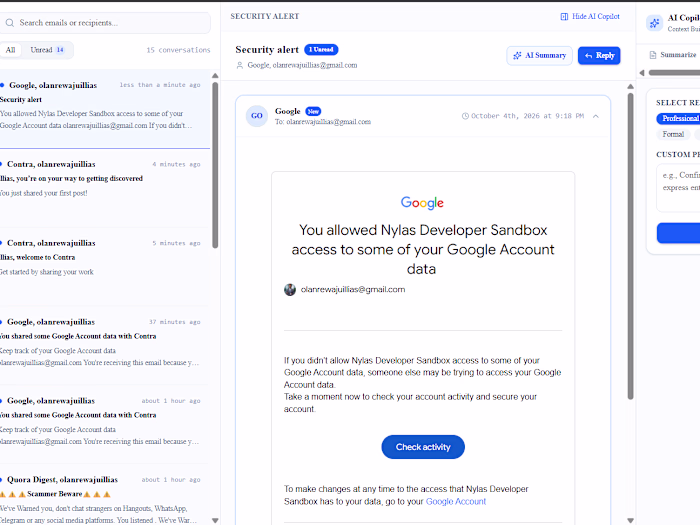Click the sparkle icon in AI Summary button
700x525 pixels.
pos(517,56)
